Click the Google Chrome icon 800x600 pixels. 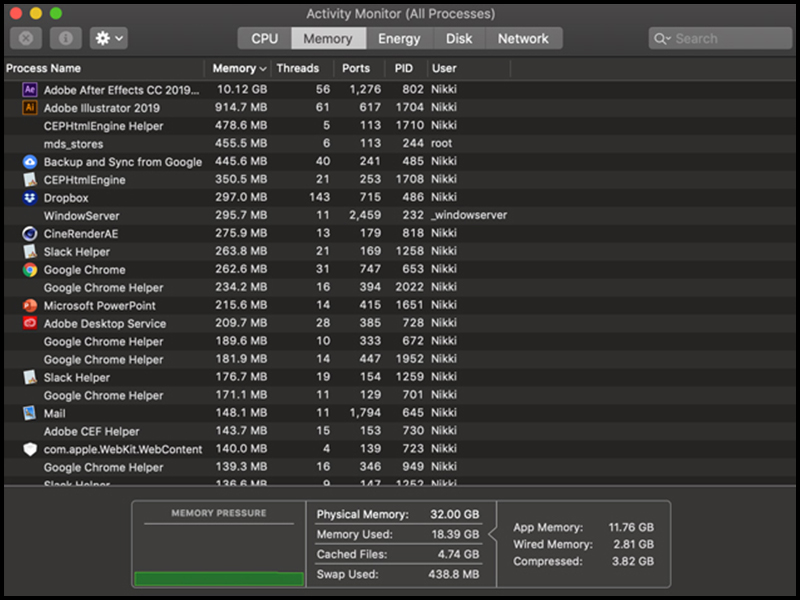(30, 269)
